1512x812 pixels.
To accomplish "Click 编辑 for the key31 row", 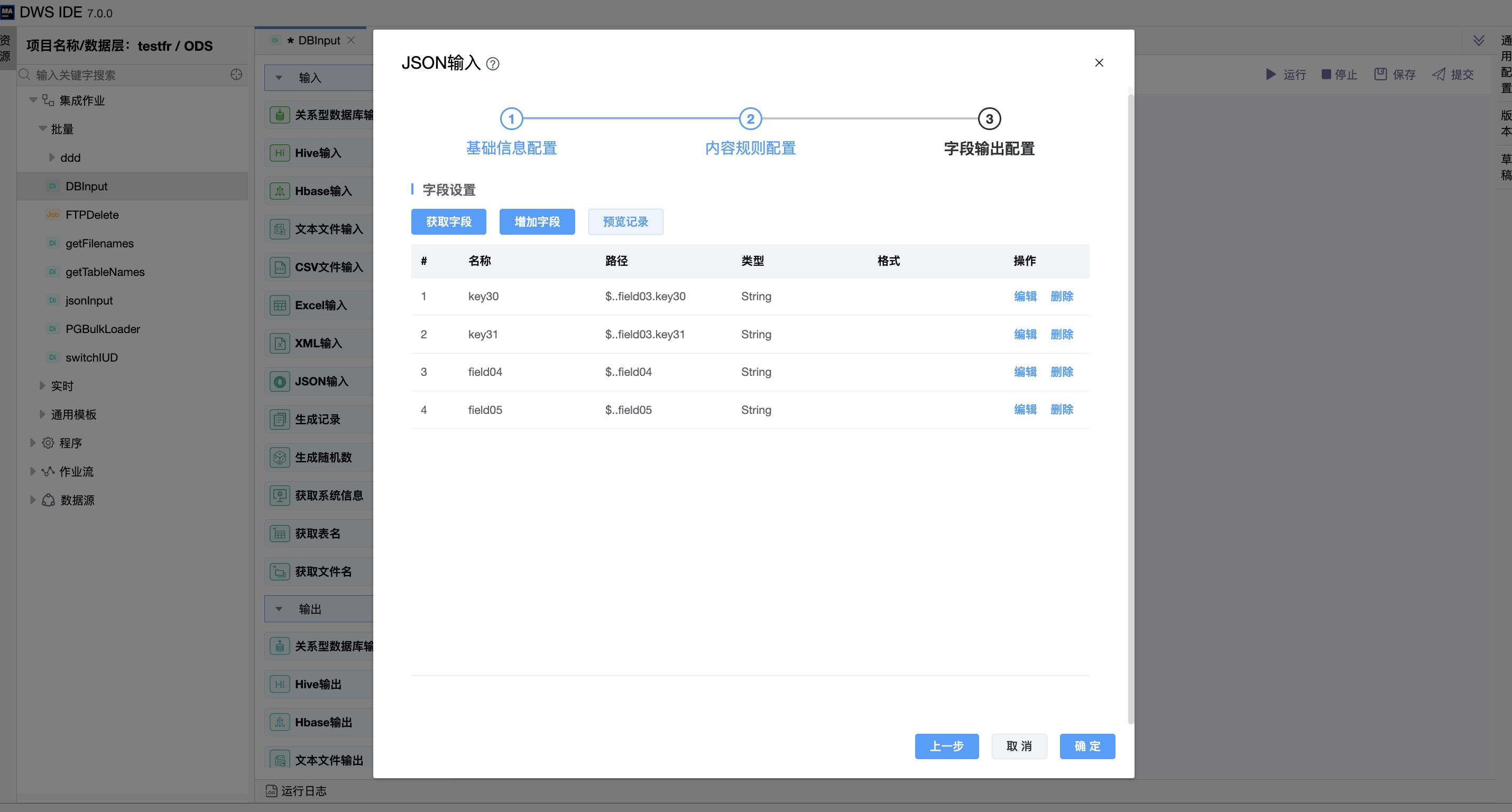I will (1025, 334).
